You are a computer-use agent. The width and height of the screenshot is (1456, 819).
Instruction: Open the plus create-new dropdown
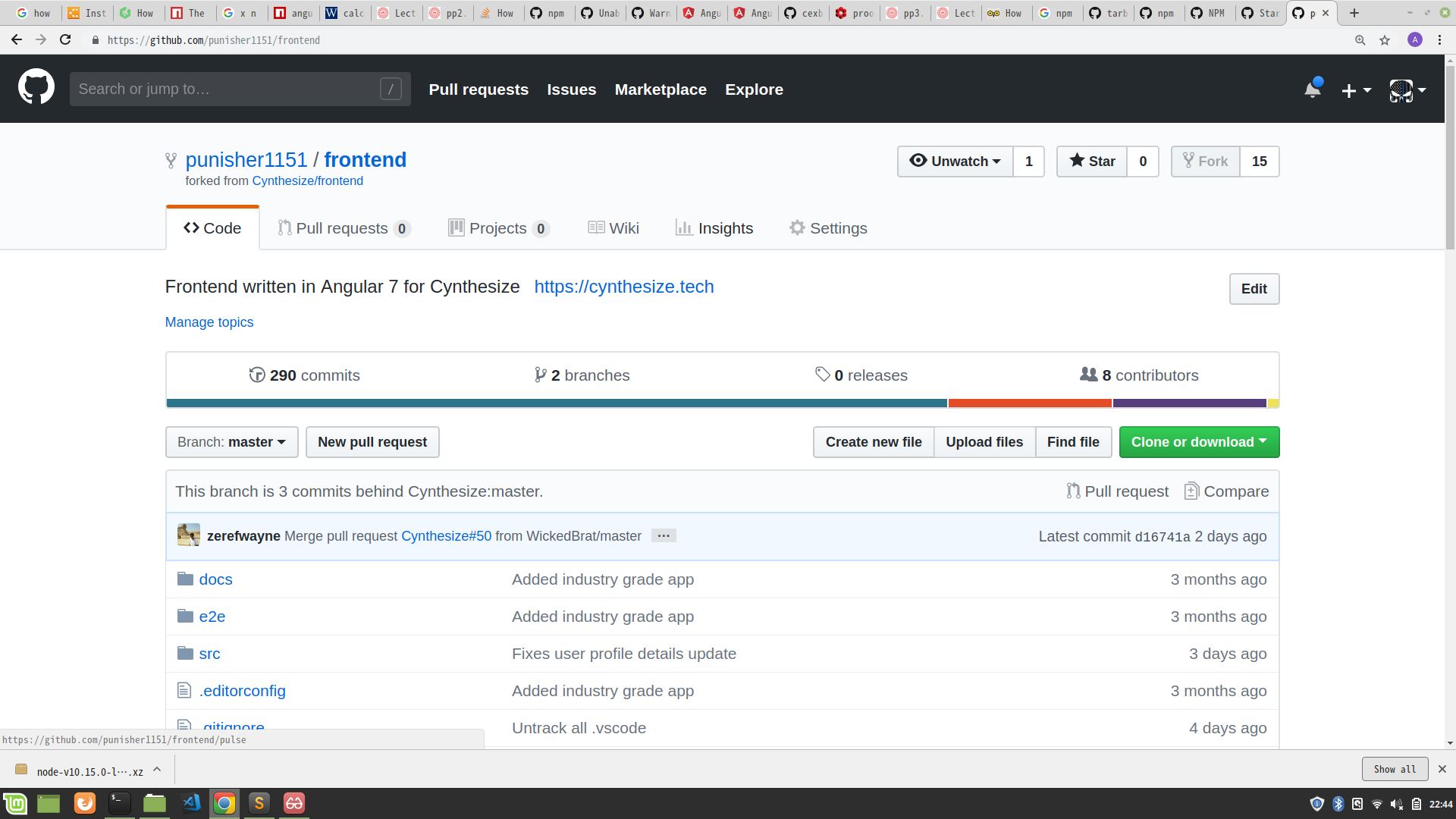(x=1356, y=90)
